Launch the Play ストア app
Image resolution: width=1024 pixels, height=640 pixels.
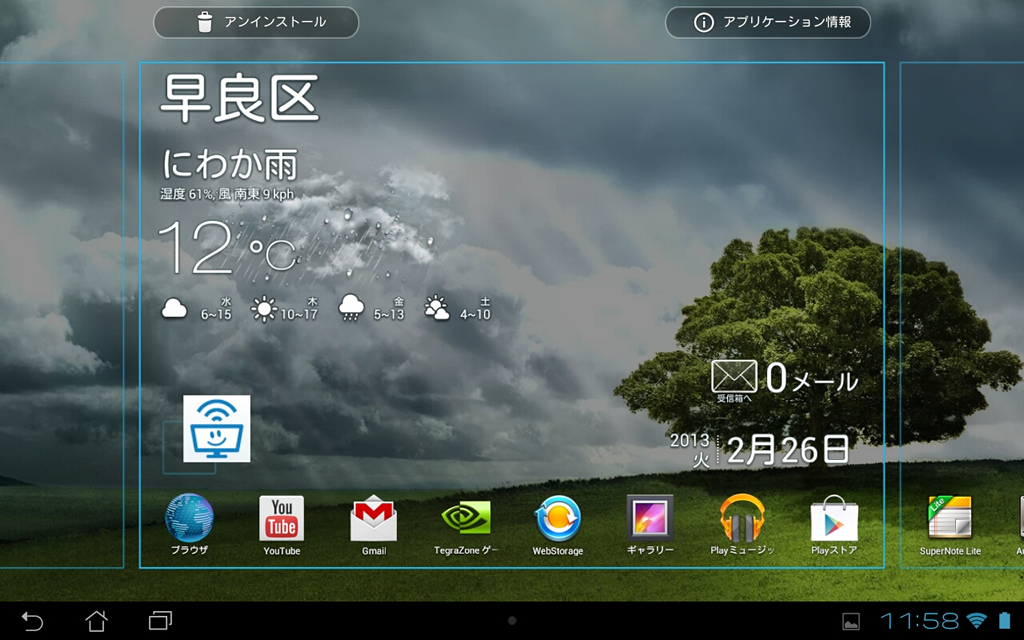[x=833, y=520]
